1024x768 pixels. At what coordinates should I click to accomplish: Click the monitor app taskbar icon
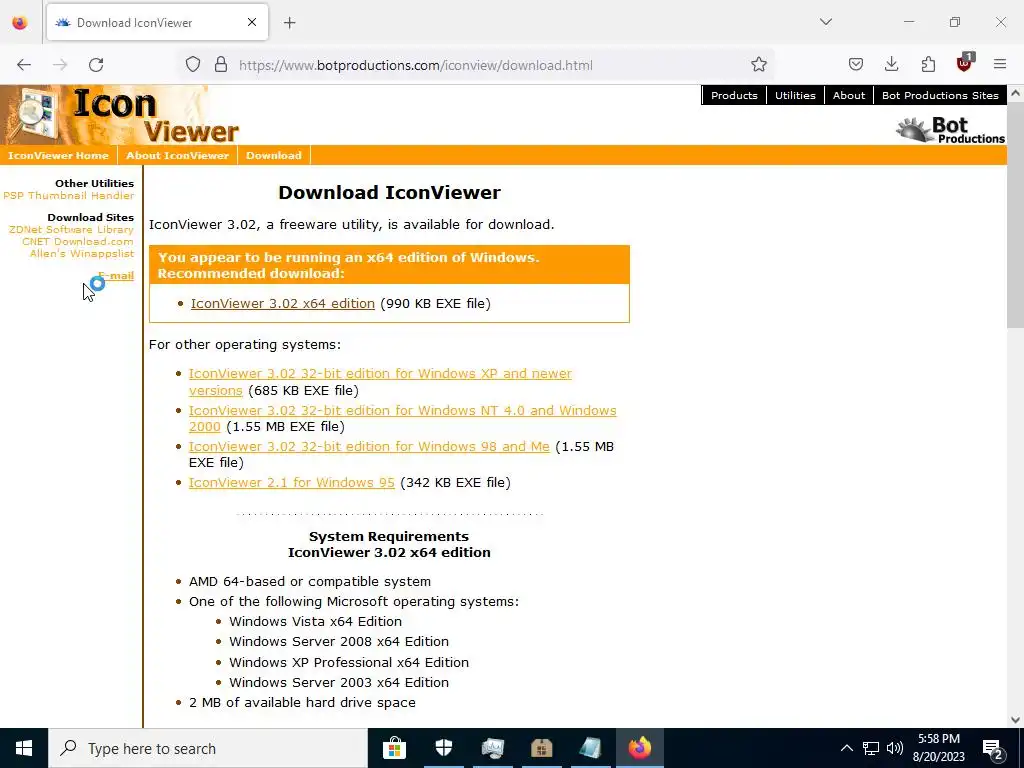point(493,748)
